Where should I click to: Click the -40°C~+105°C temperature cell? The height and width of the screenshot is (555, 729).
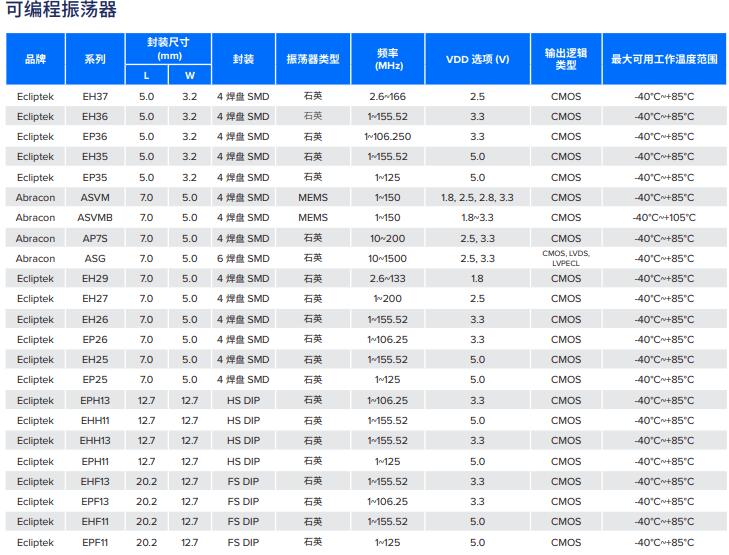(664, 218)
